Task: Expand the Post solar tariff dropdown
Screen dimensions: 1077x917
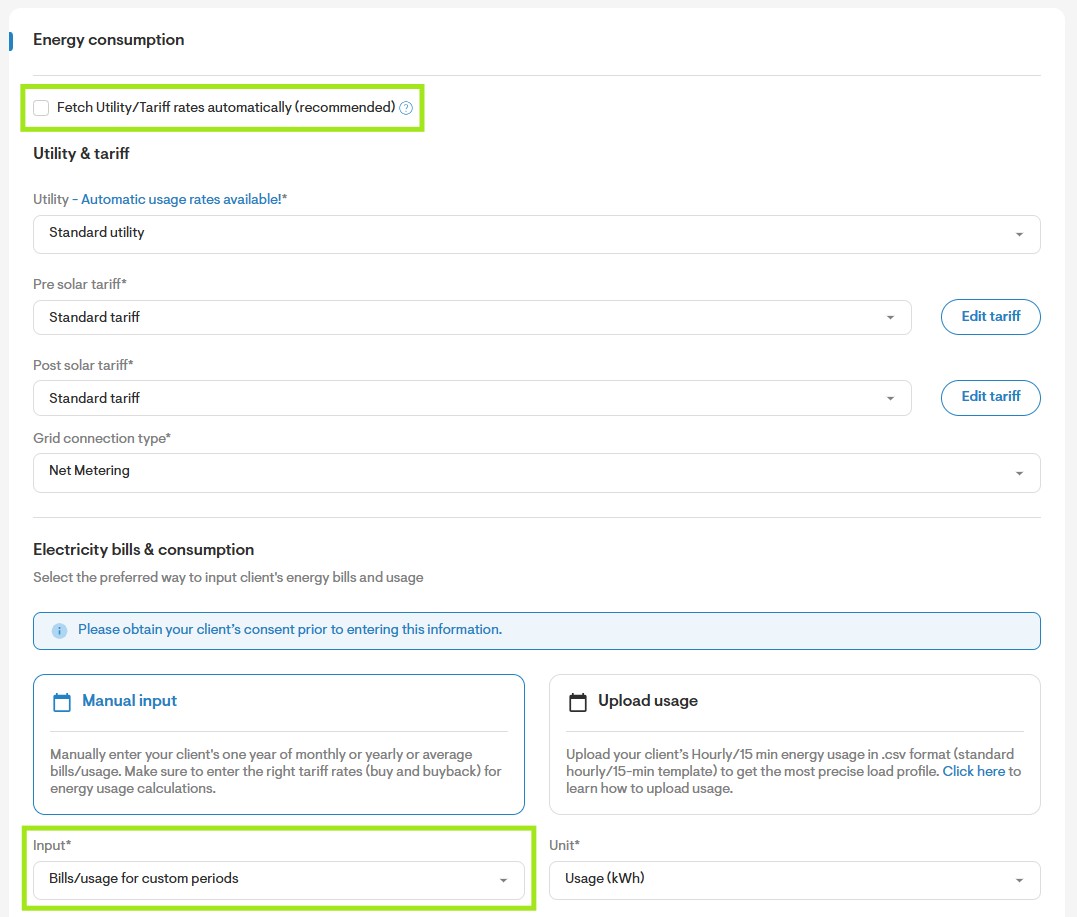Action: [x=472, y=398]
